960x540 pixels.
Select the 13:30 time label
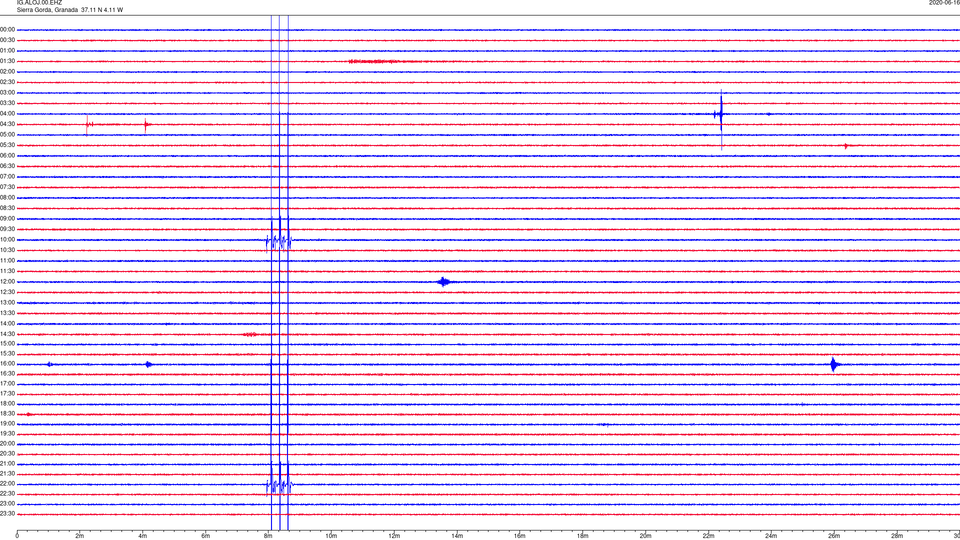[8, 313]
